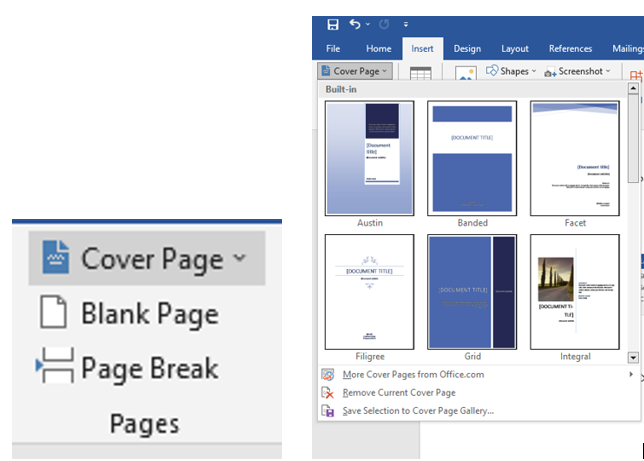The height and width of the screenshot is (461, 644).
Task: Click the Banded label text
Action: [472, 223]
